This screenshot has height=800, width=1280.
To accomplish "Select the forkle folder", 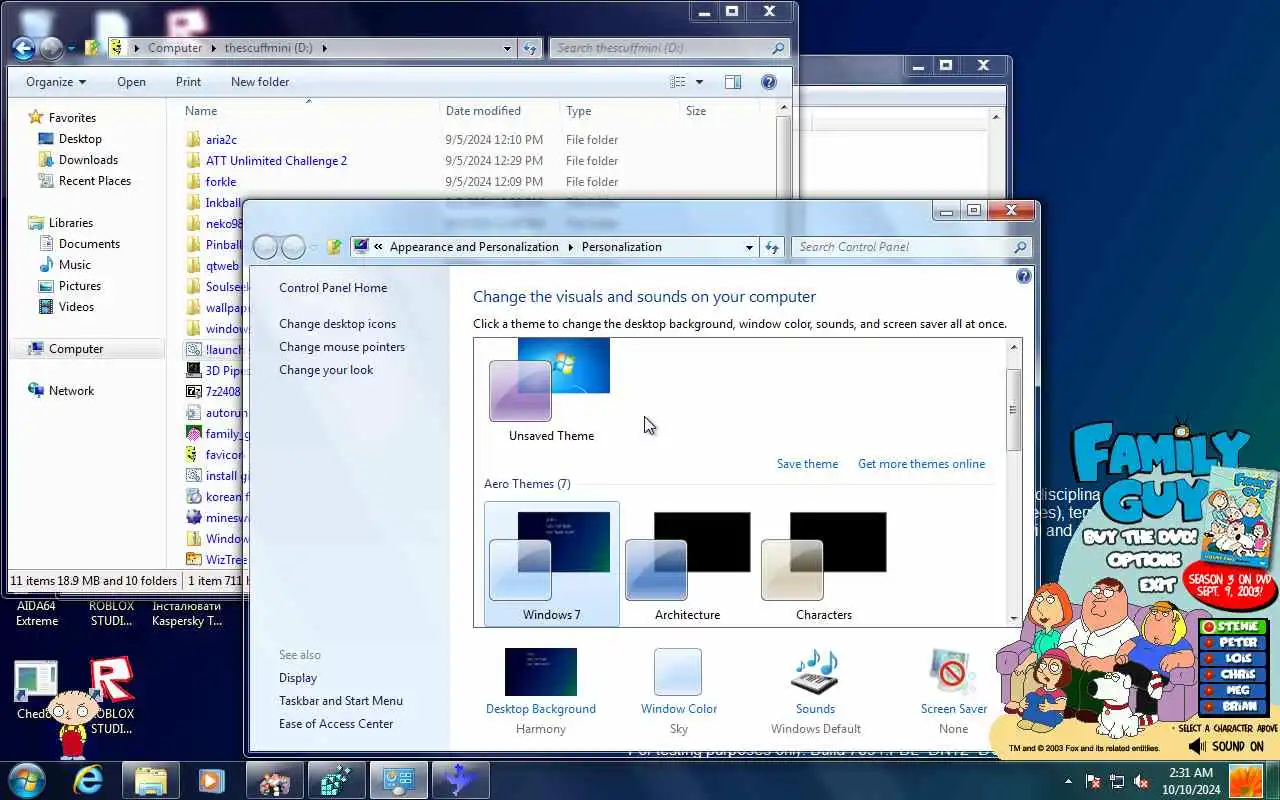I will (x=221, y=182).
